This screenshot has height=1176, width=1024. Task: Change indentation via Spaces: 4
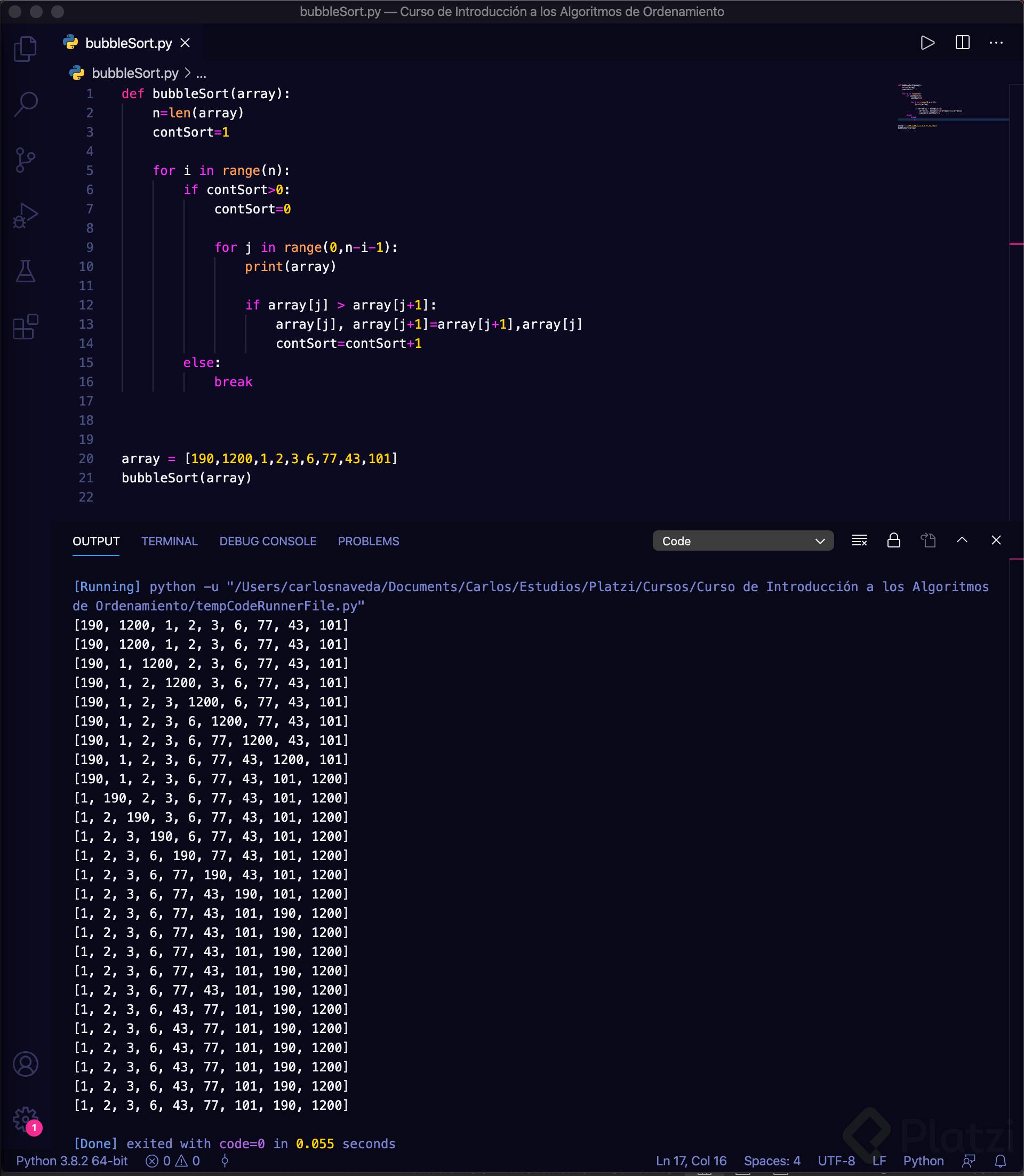[772, 1161]
